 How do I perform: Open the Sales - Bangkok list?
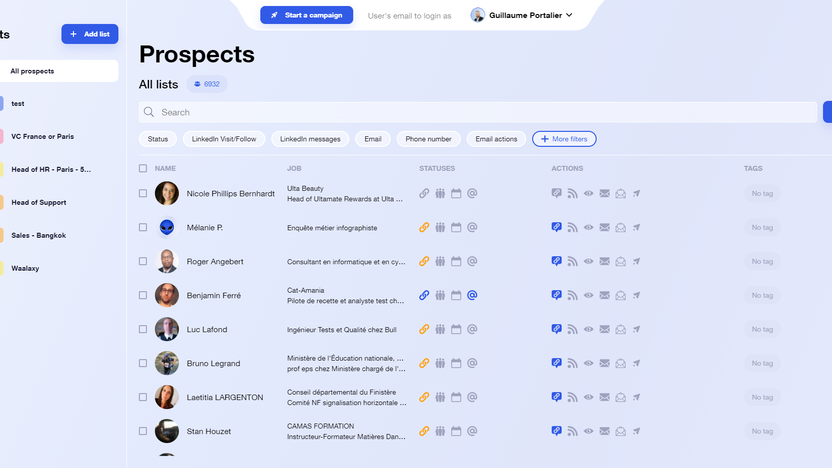point(39,235)
